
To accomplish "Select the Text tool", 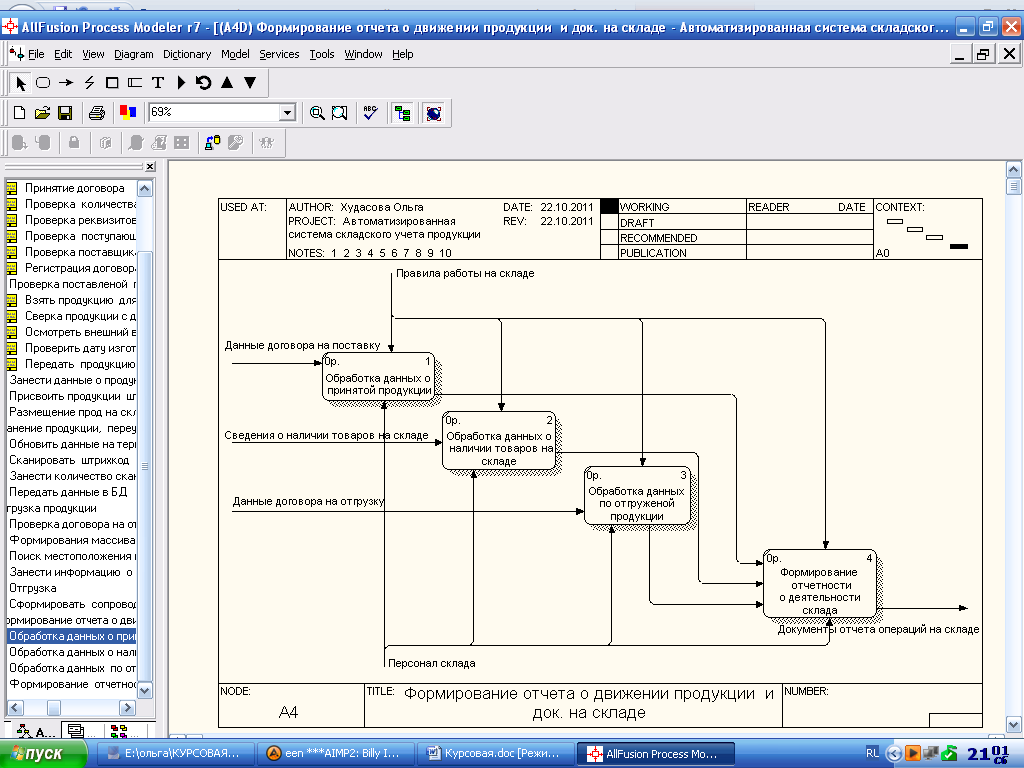I will 158,83.
